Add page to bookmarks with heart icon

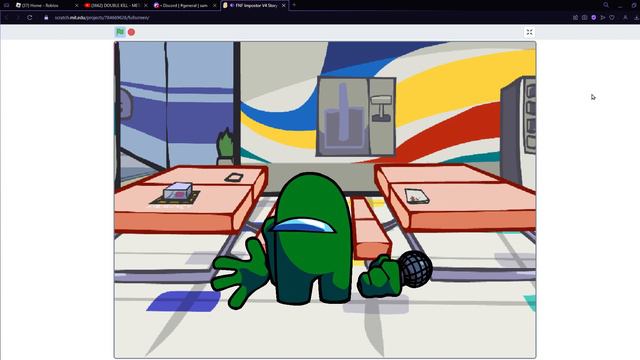[x=612, y=18]
